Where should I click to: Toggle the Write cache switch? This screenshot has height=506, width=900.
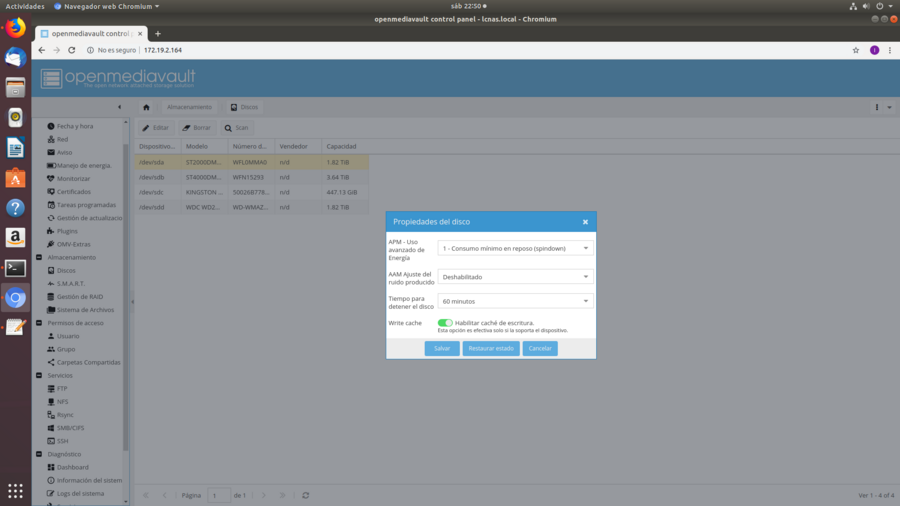(x=445, y=323)
